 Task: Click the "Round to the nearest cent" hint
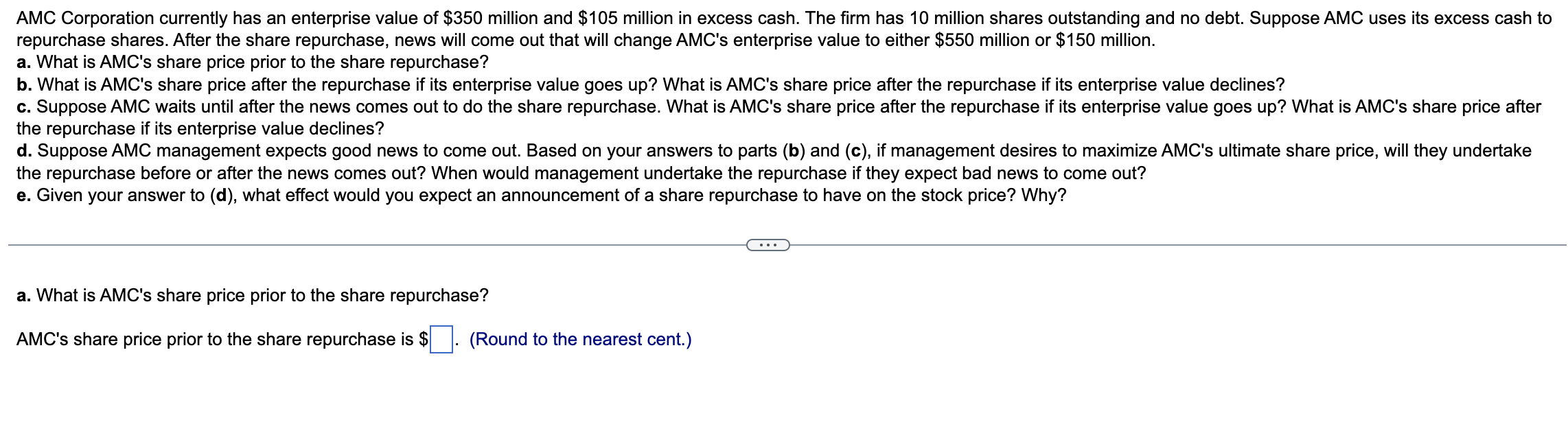(580, 340)
